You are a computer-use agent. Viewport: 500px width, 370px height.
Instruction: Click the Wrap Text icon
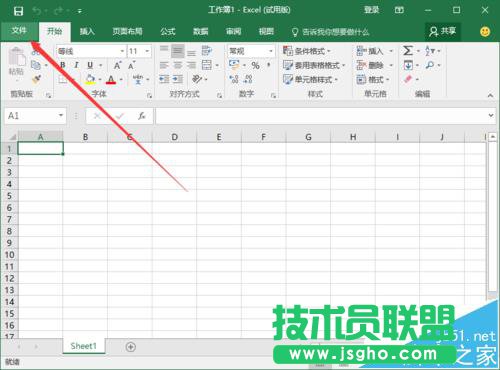pos(207,51)
